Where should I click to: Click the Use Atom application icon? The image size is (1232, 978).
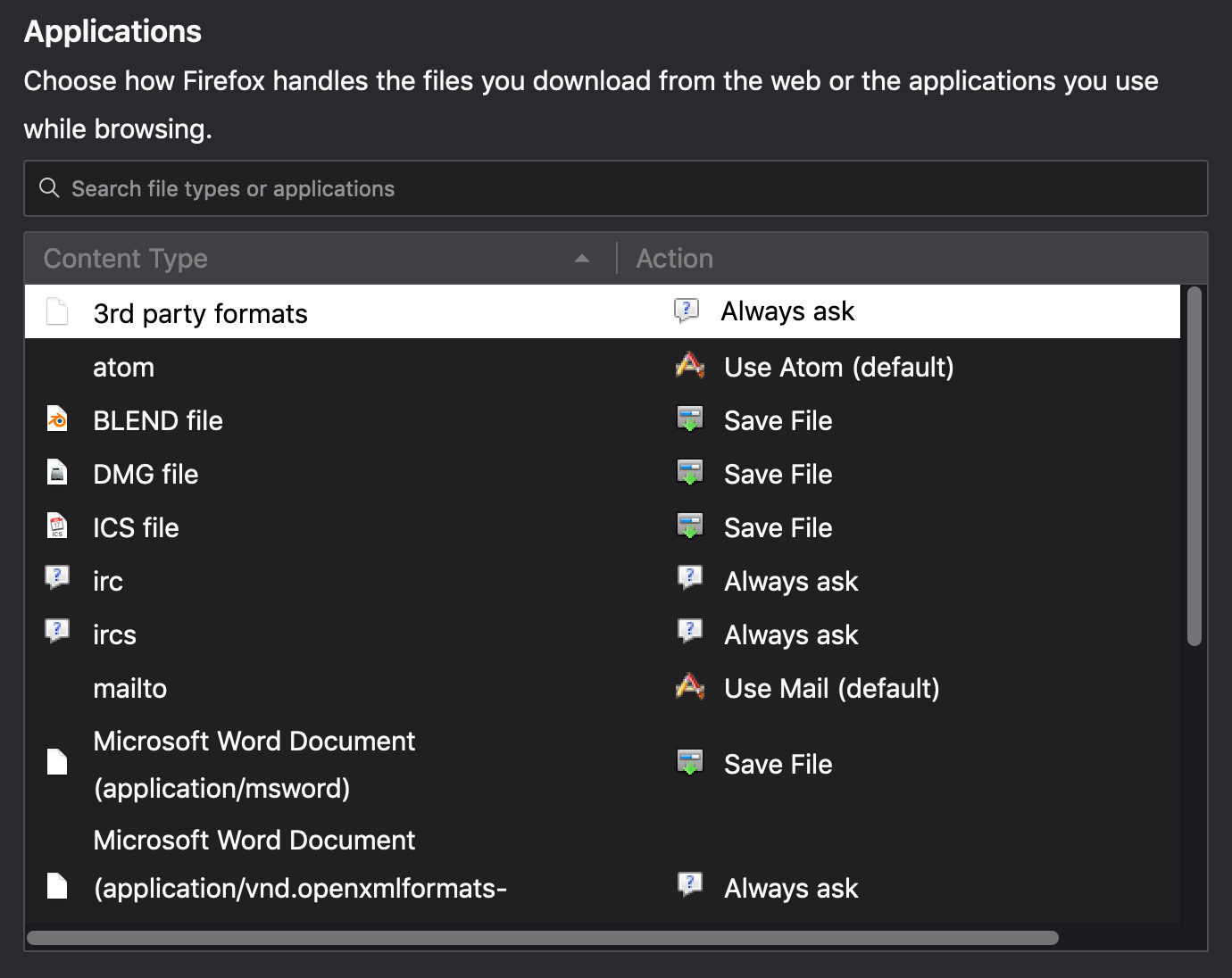point(690,366)
